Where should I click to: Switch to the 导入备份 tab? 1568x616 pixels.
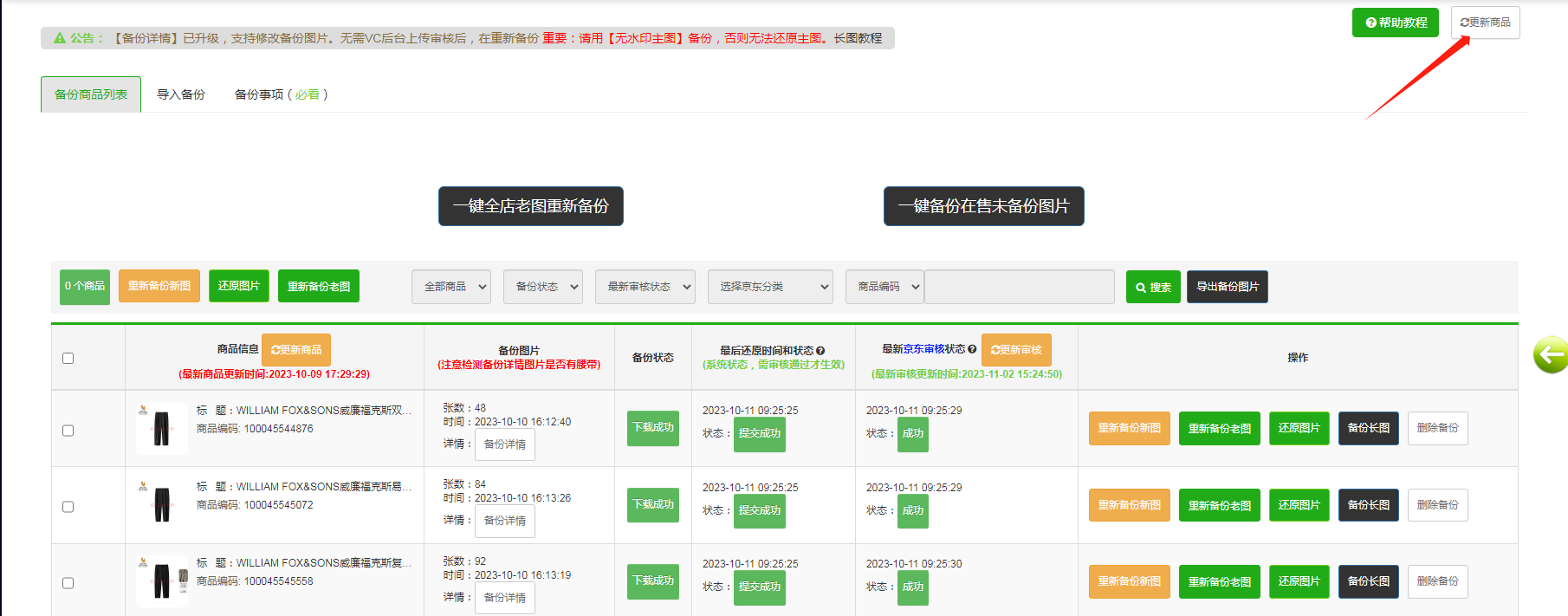click(x=181, y=94)
